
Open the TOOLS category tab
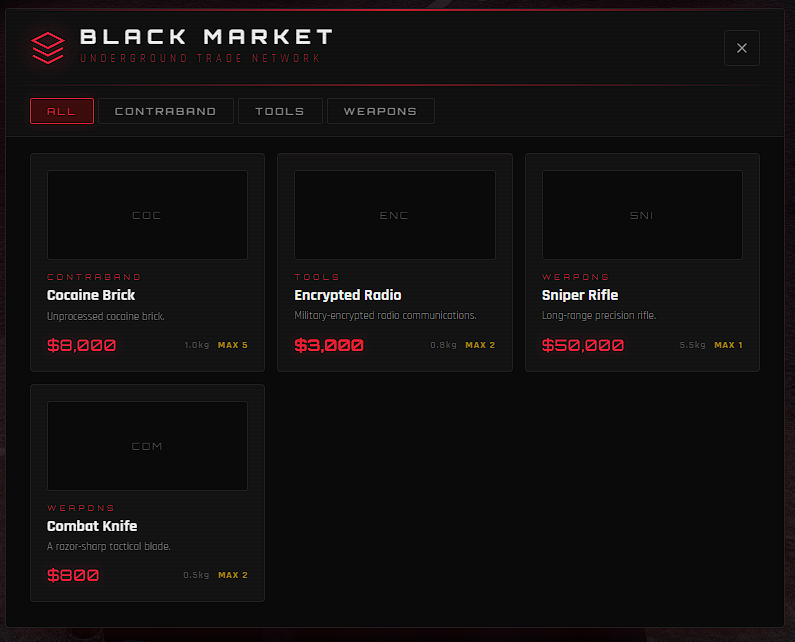tap(280, 111)
